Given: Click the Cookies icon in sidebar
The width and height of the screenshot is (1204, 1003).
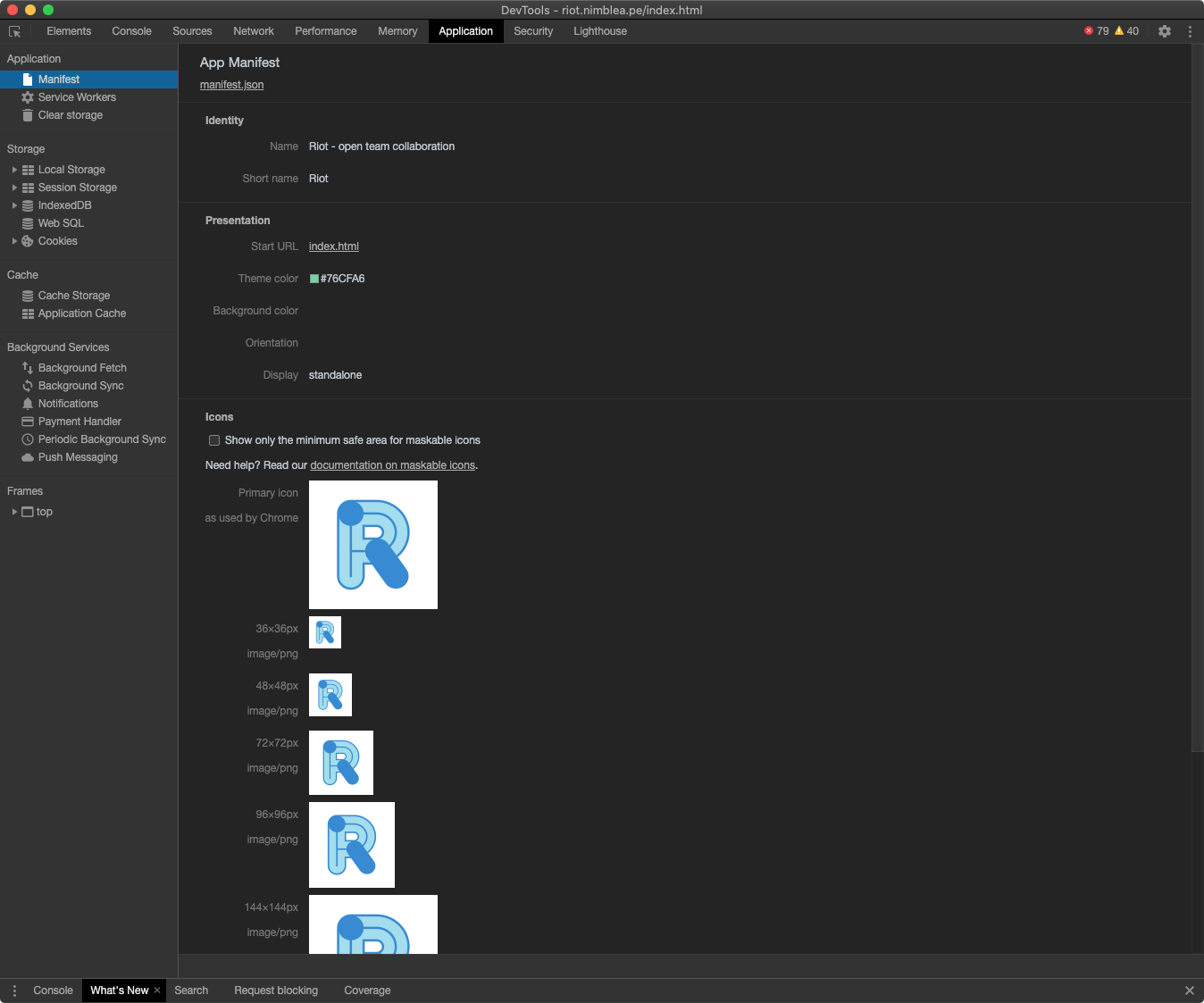Looking at the screenshot, I should (x=28, y=241).
